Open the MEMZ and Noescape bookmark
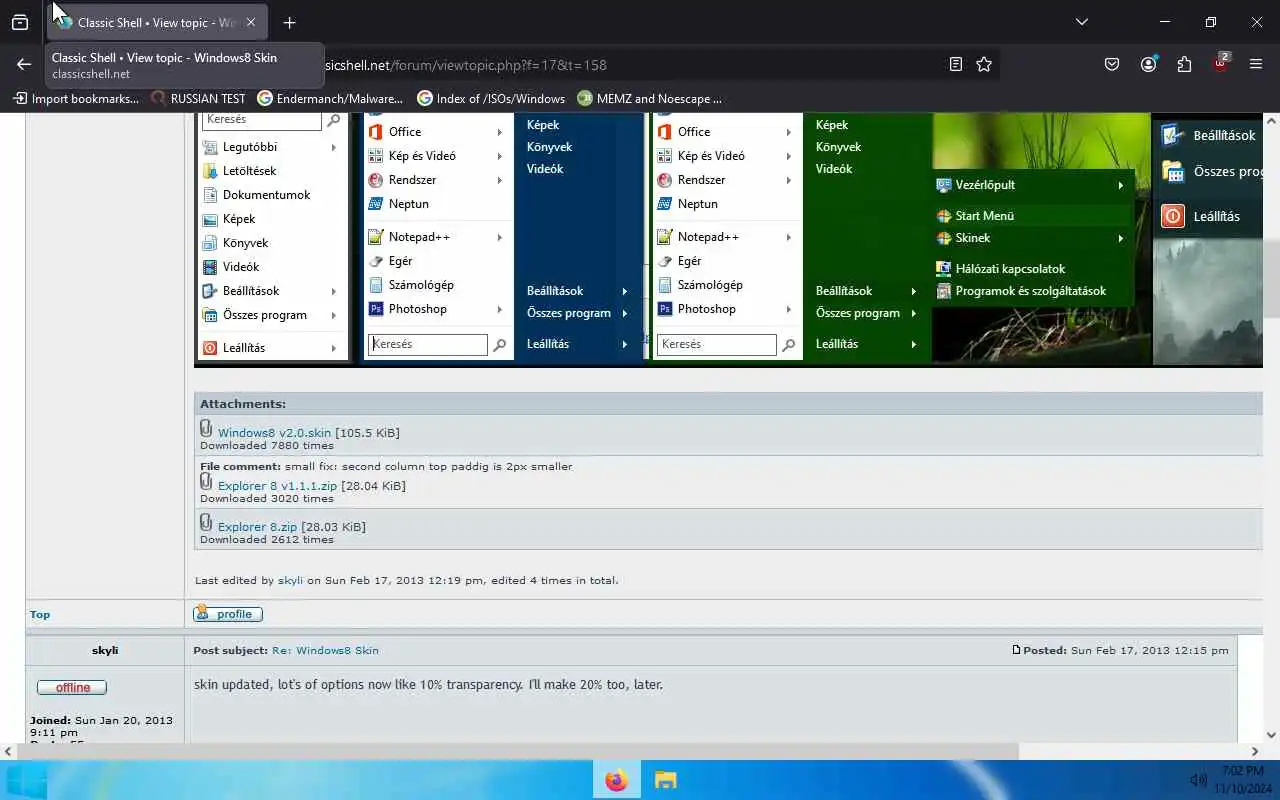 tap(649, 98)
